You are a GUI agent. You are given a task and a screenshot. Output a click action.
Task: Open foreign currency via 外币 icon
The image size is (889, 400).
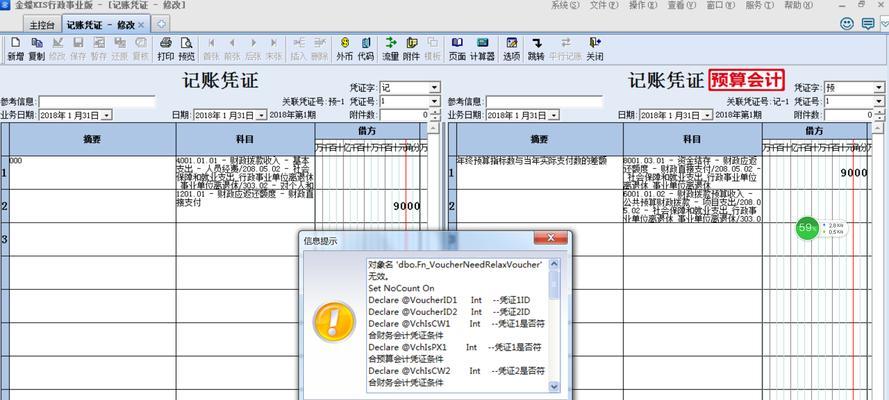point(344,49)
